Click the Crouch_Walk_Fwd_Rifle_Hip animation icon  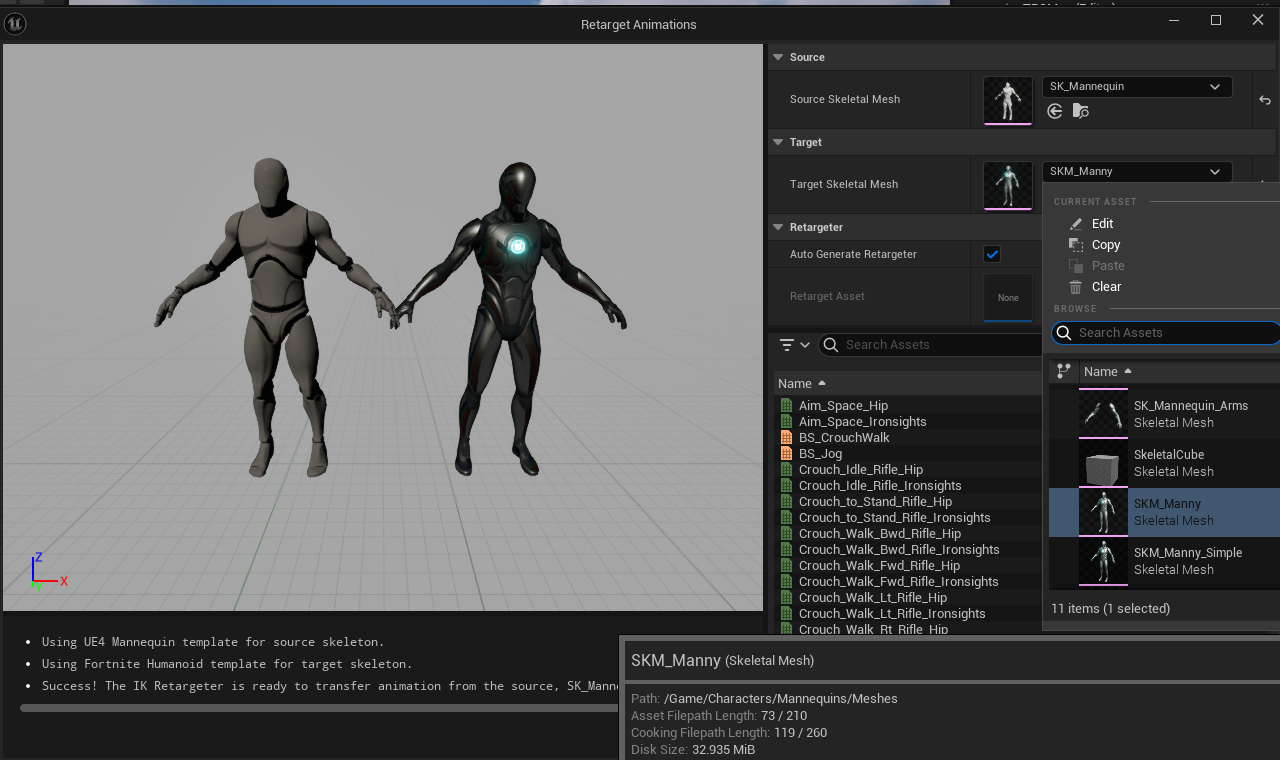pos(786,565)
